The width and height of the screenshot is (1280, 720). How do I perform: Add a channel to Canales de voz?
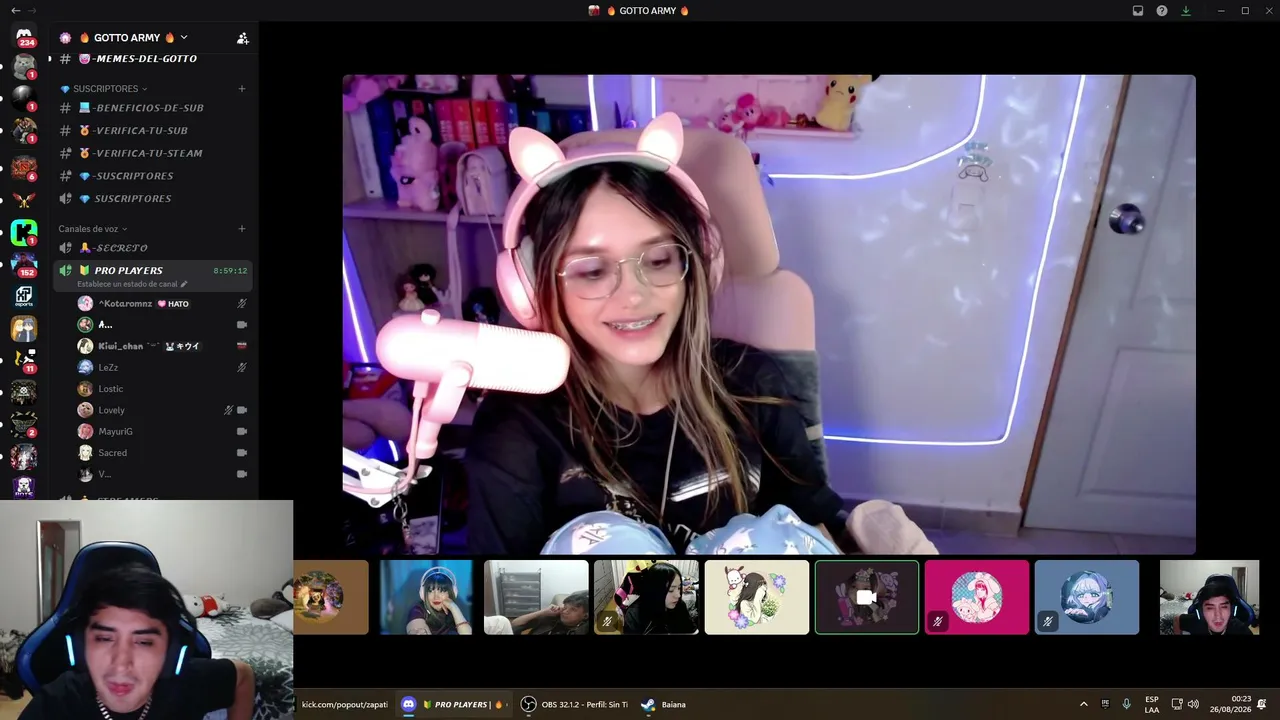coord(242,229)
